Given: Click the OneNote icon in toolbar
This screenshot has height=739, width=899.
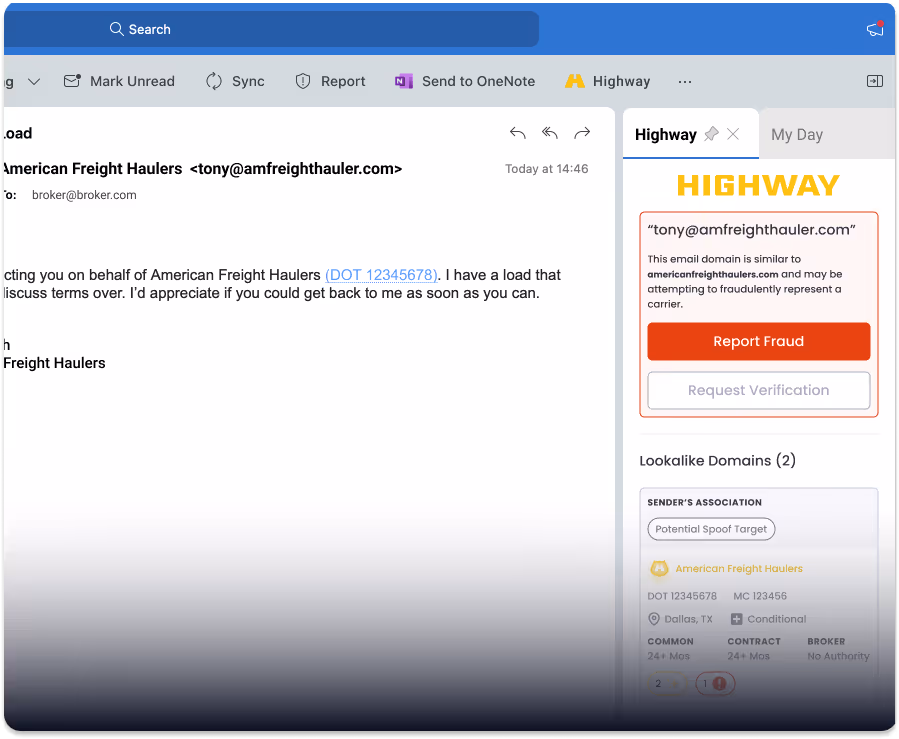Looking at the screenshot, I should coord(404,81).
